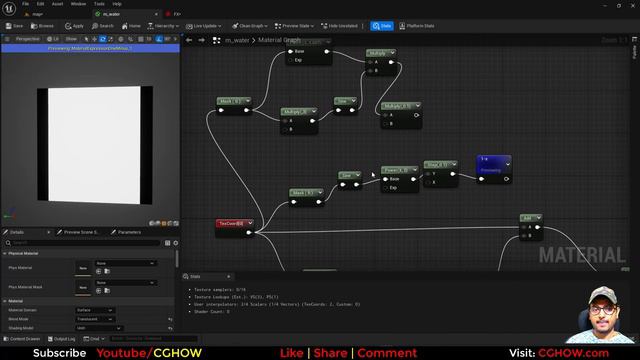Open the Details property matrix grid icon

point(167,243)
